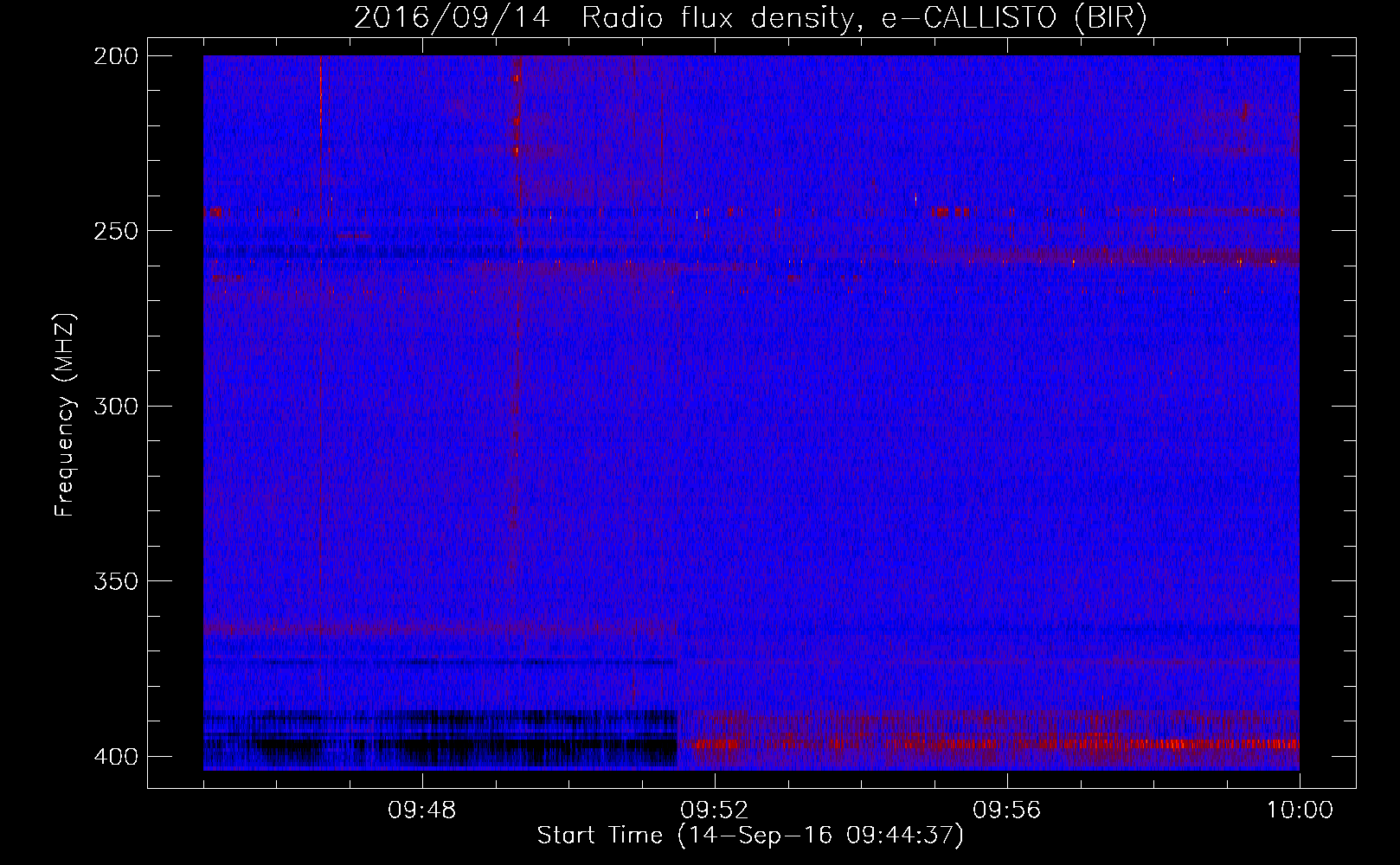Click the 09:52 time tick label
Screen dimensions: 1400x865
715,811
